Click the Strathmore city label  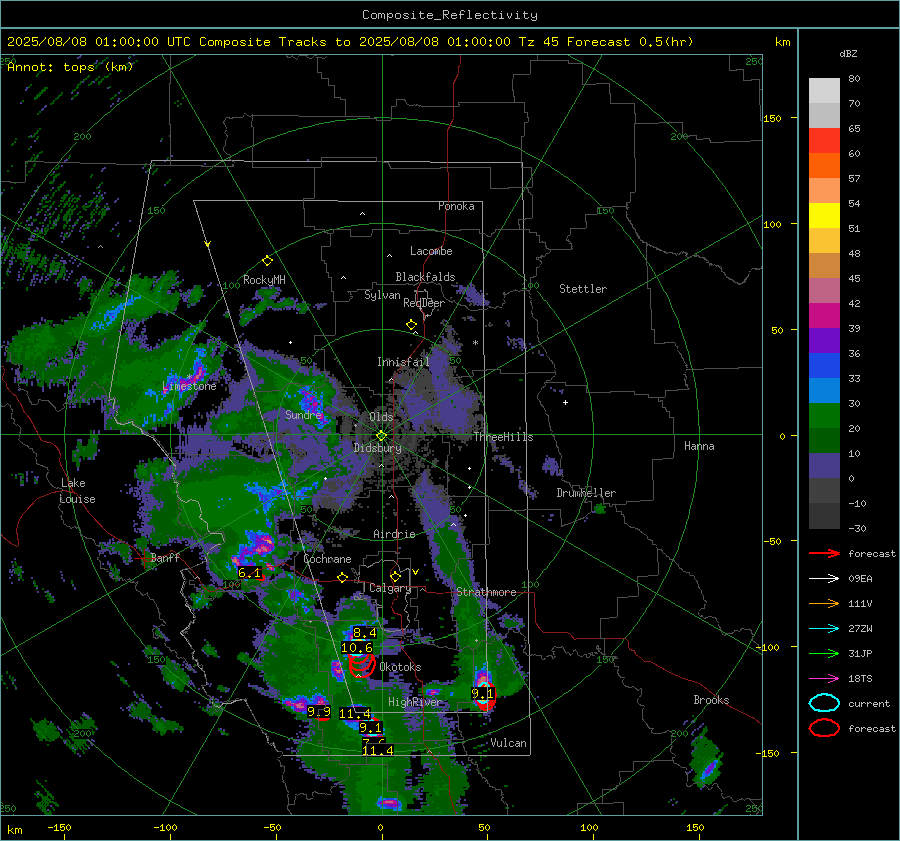click(x=486, y=592)
